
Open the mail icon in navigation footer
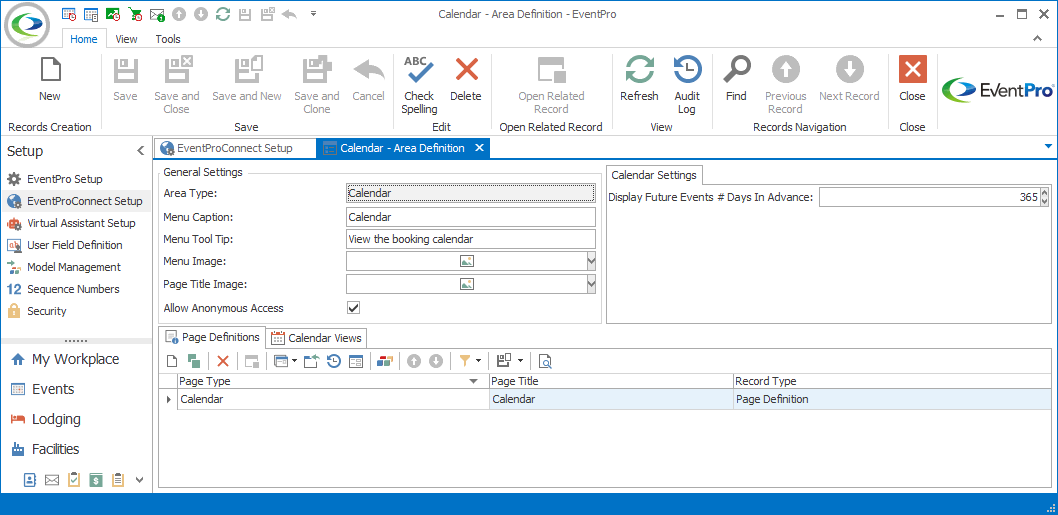pos(52,480)
